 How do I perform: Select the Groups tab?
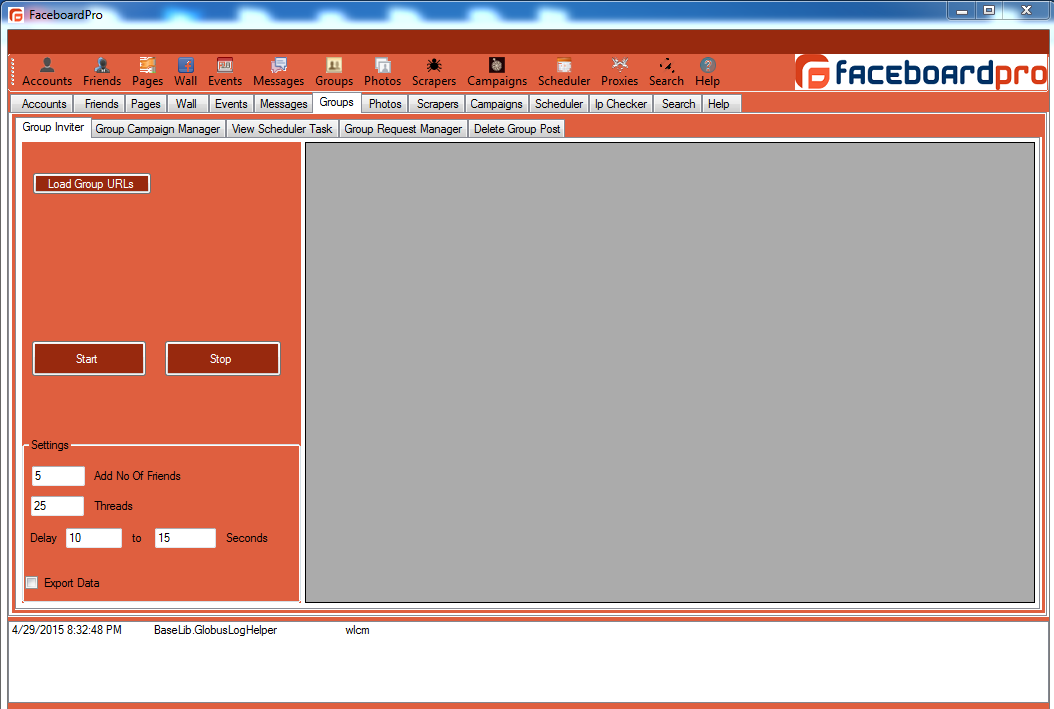(337, 102)
